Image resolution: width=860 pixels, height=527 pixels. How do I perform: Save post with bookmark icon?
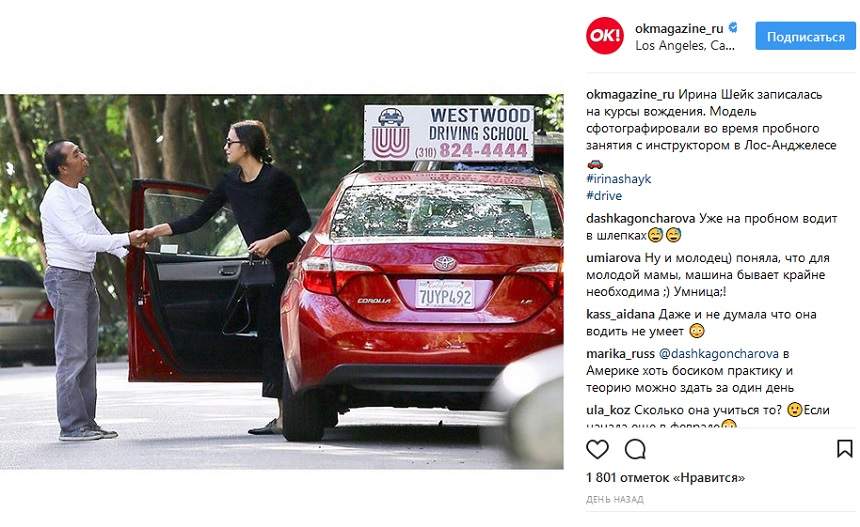(845, 449)
